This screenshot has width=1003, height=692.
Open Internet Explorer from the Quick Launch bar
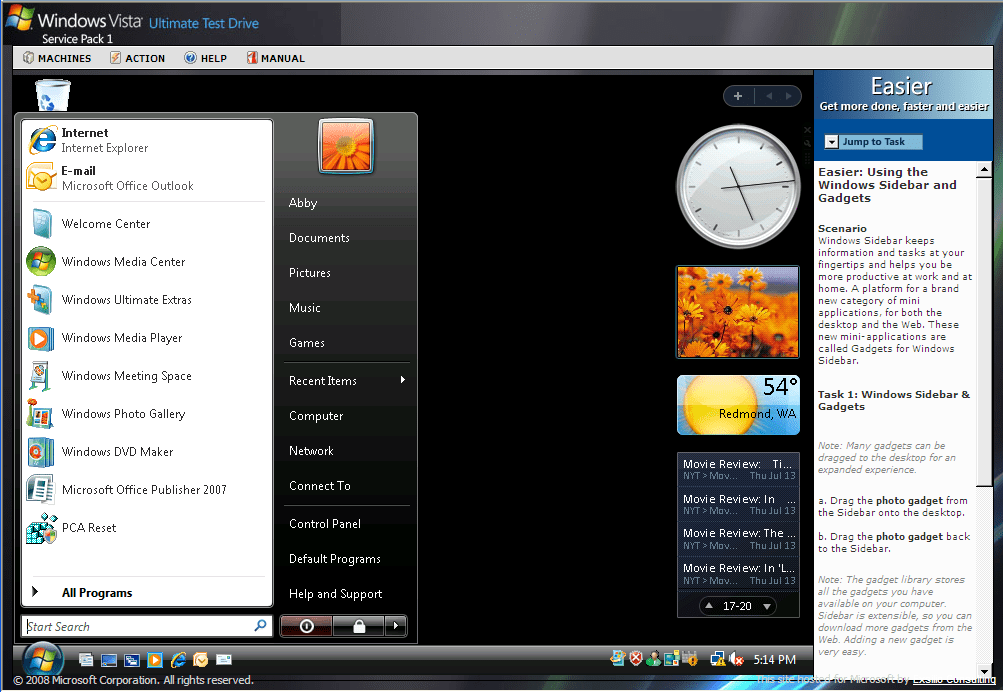[x=178, y=660]
